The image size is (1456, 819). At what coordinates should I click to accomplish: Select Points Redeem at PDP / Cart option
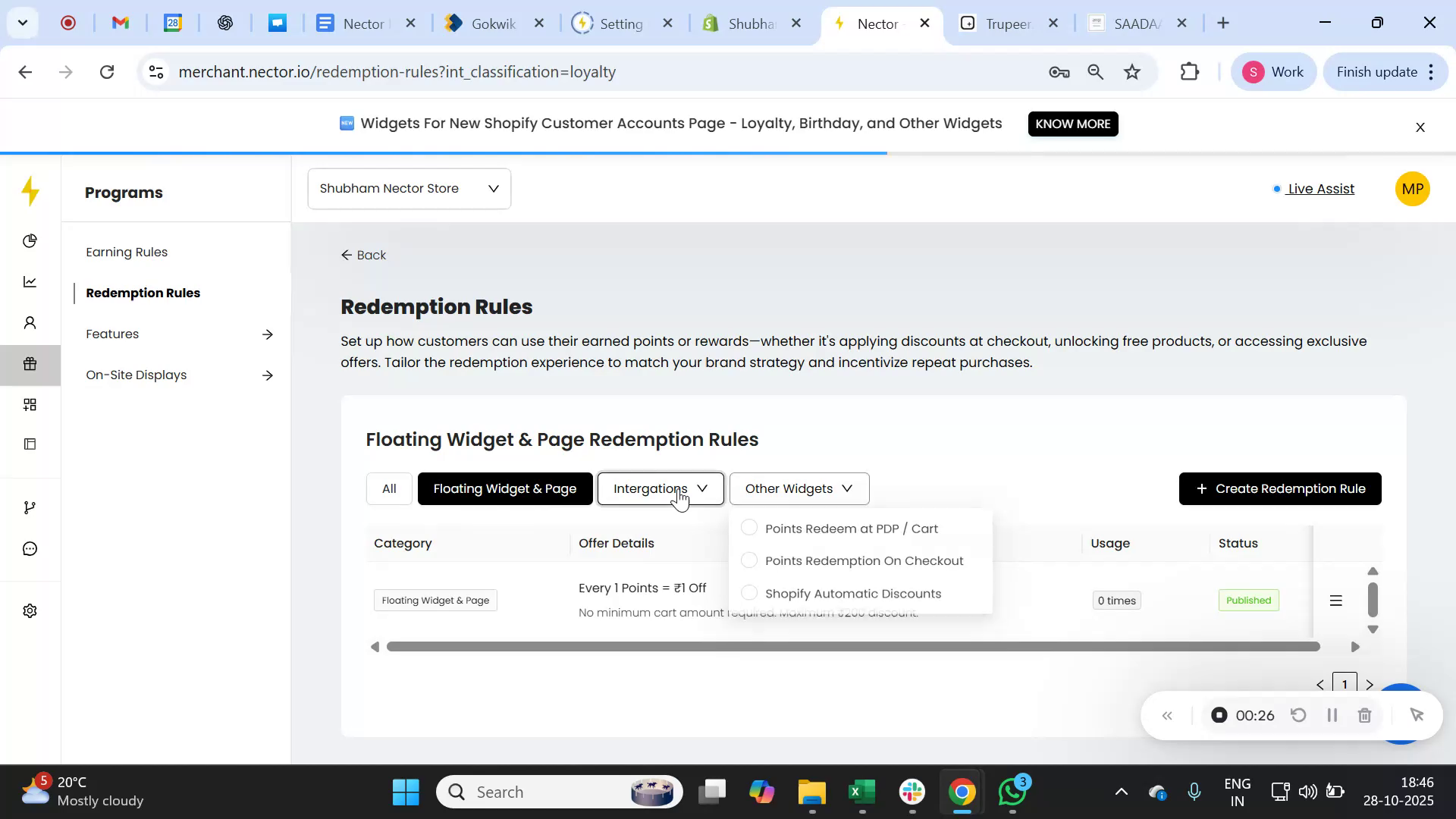[x=851, y=529]
